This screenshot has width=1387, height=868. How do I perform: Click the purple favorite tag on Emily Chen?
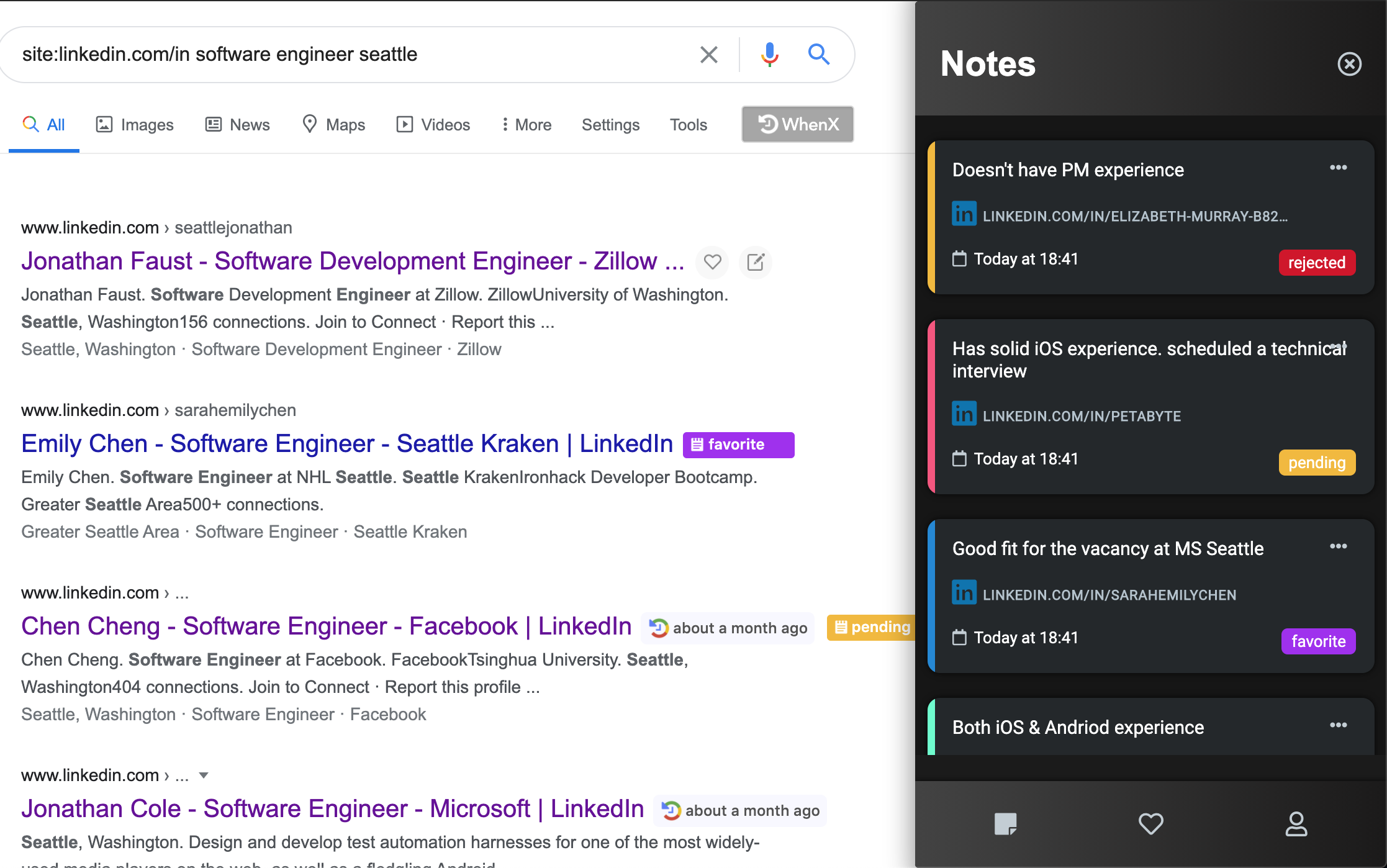pos(738,445)
